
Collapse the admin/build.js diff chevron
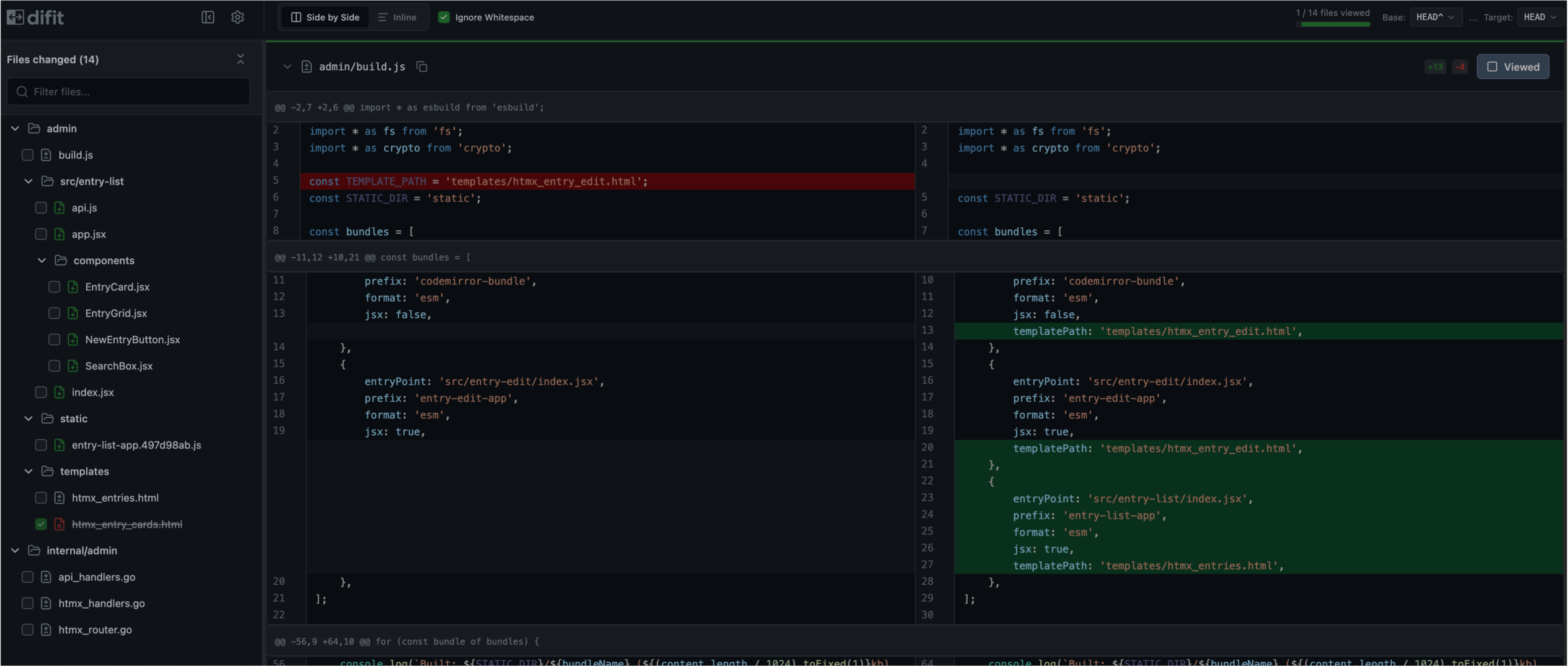pyautogui.click(x=287, y=66)
